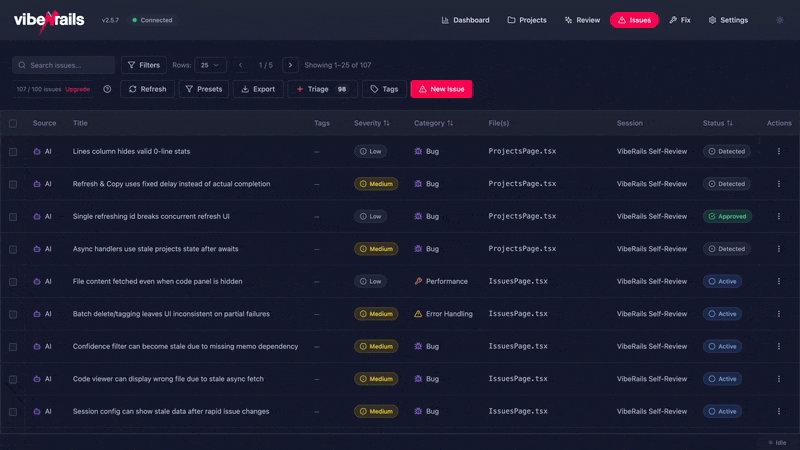Go to next page arrow

(290, 65)
